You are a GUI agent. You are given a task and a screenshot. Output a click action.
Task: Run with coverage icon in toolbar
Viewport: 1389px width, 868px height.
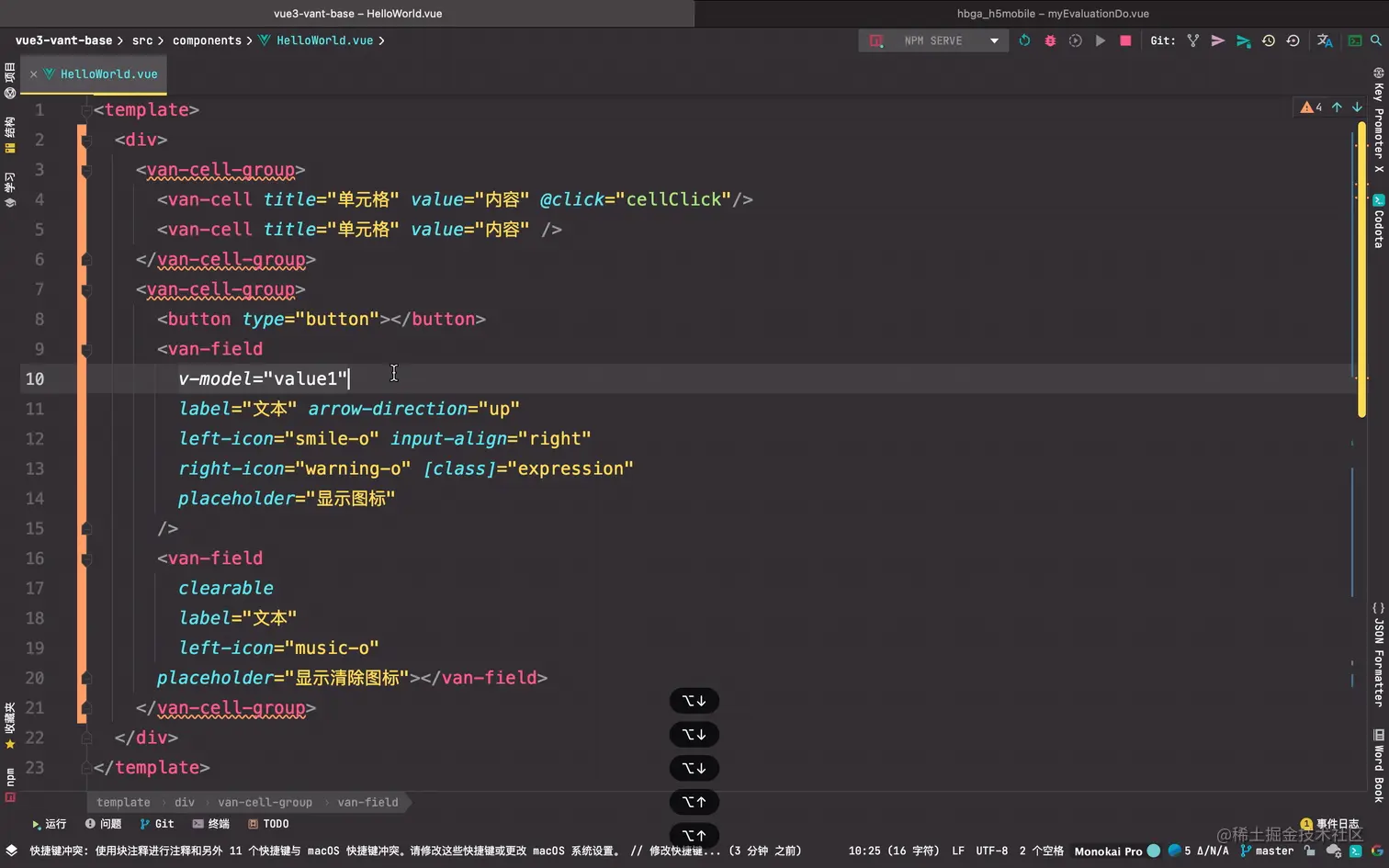(x=1075, y=40)
